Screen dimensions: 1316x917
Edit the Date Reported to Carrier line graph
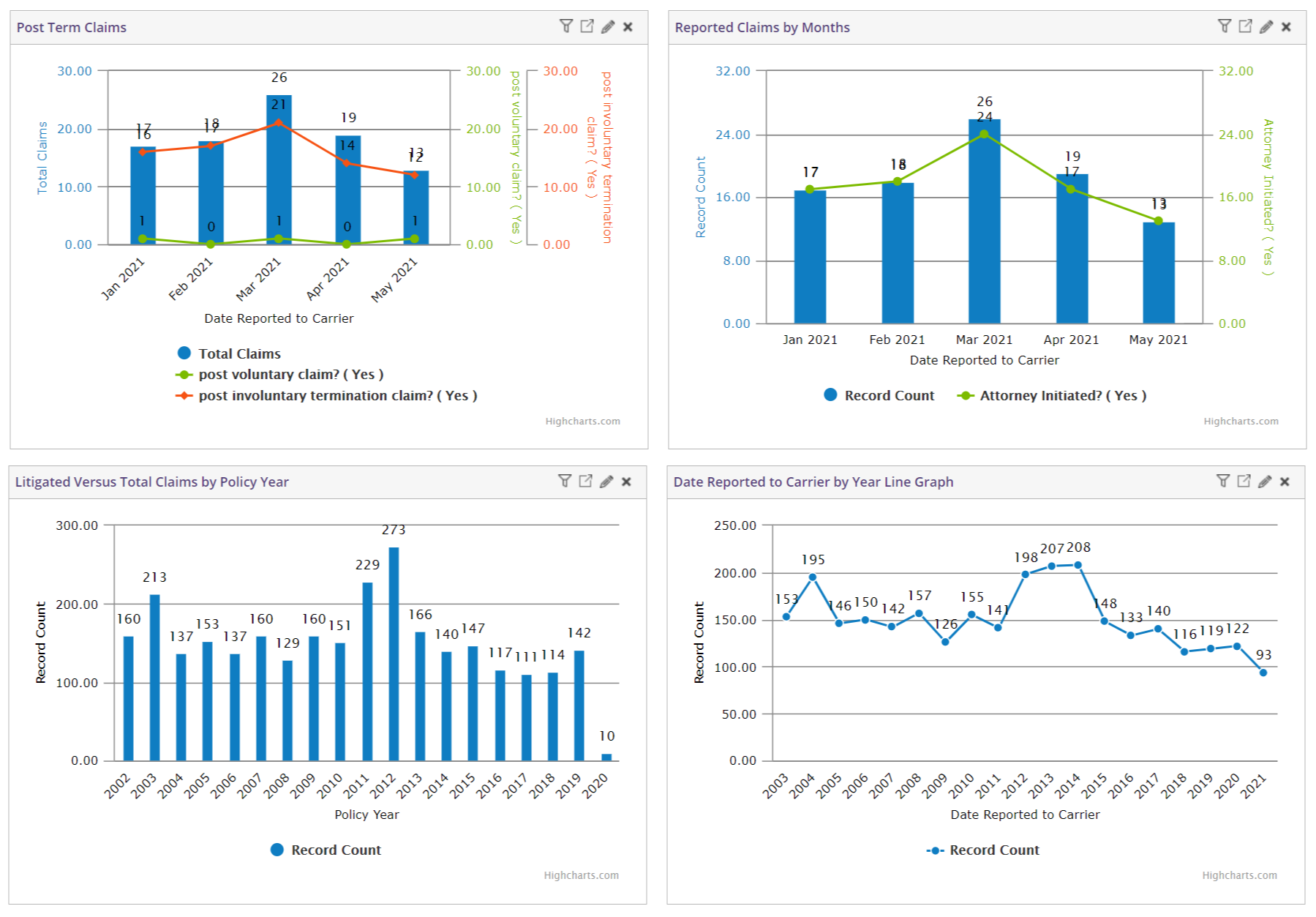coord(1265,482)
